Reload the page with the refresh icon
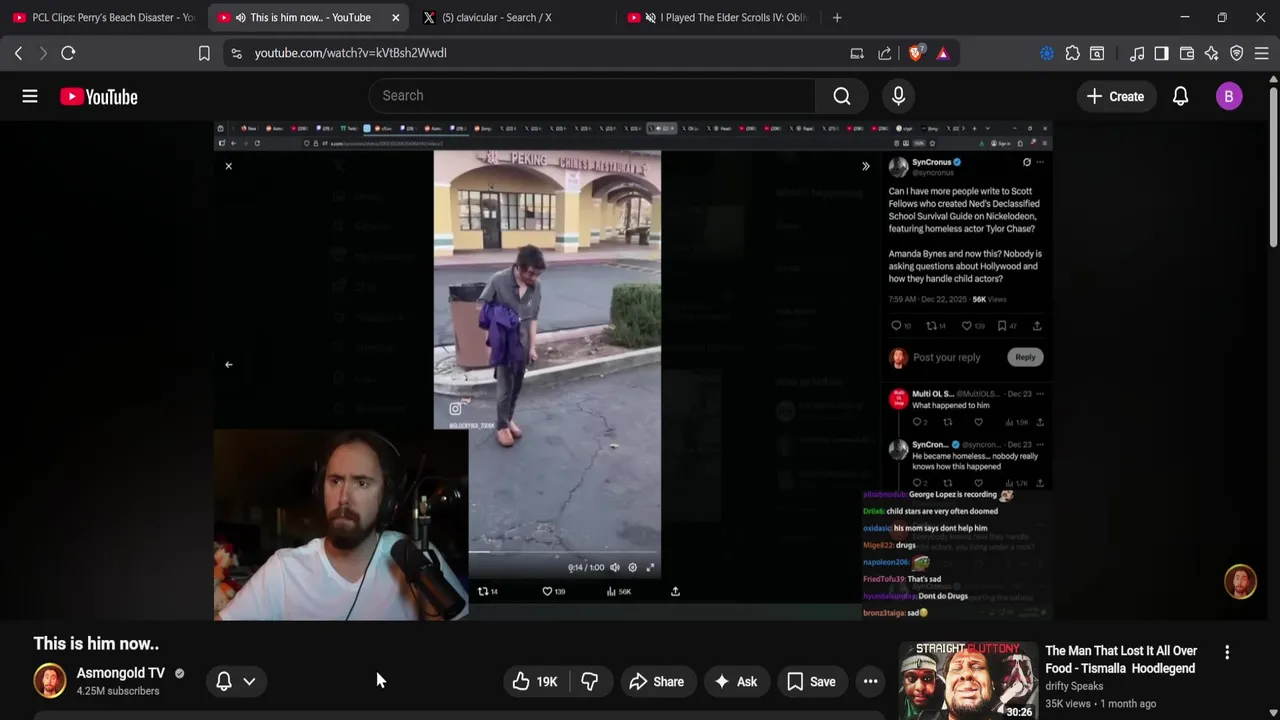 click(x=68, y=53)
